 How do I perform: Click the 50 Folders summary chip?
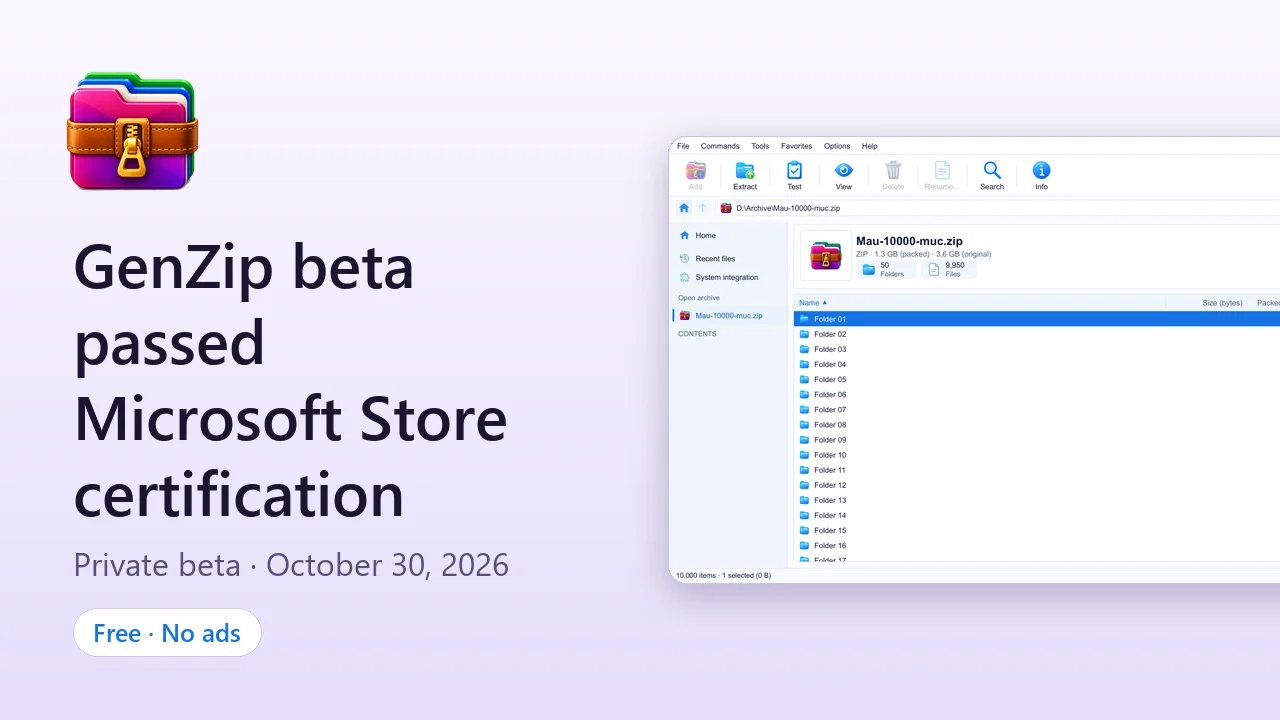[886, 269]
